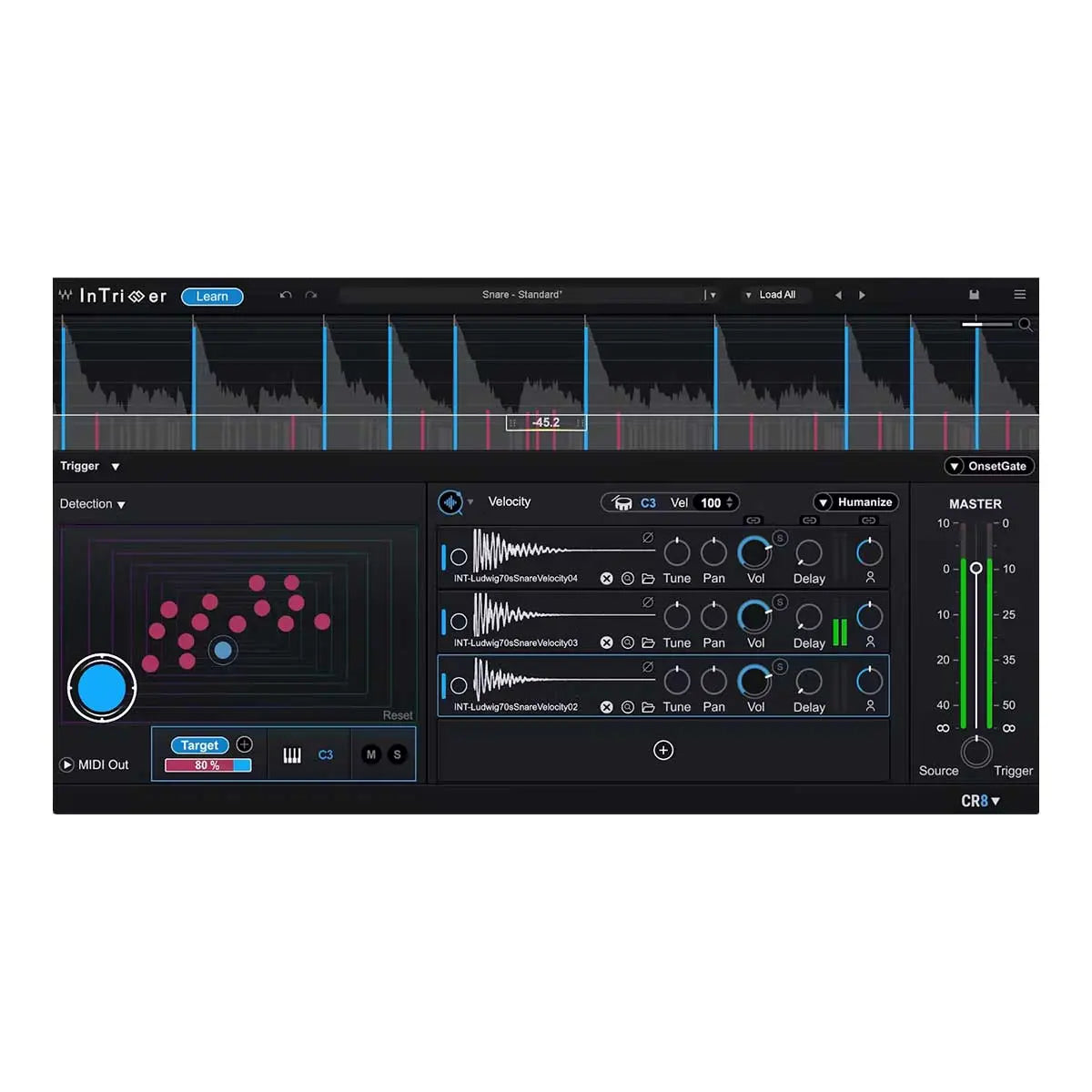This screenshot has height=1092, width=1092.
Task: Click the piano keyboard icon beside C3 label
Action: [x=291, y=754]
